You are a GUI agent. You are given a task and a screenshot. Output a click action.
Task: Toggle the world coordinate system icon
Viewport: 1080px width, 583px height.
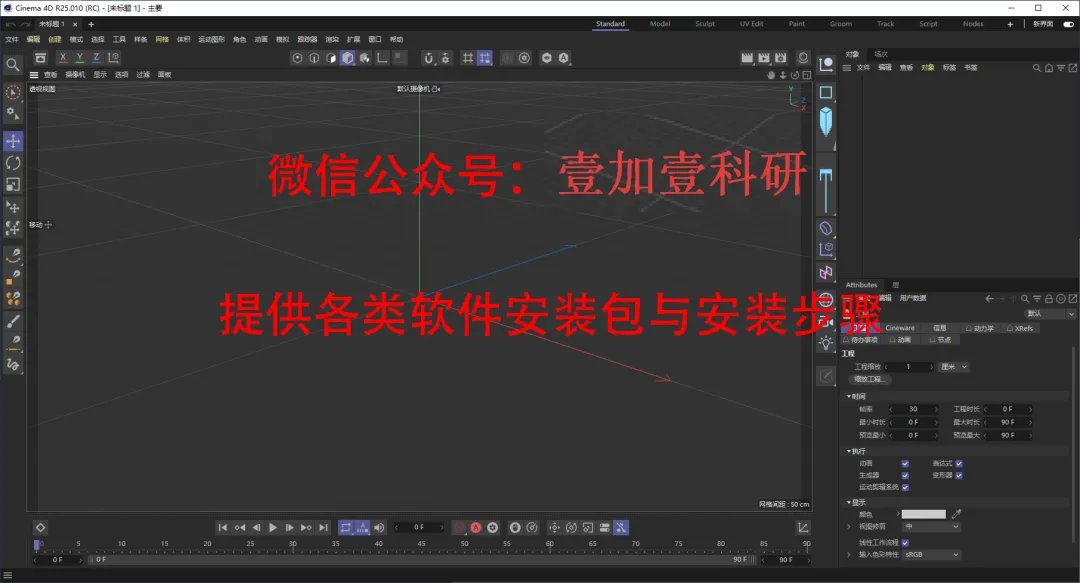tap(114, 58)
